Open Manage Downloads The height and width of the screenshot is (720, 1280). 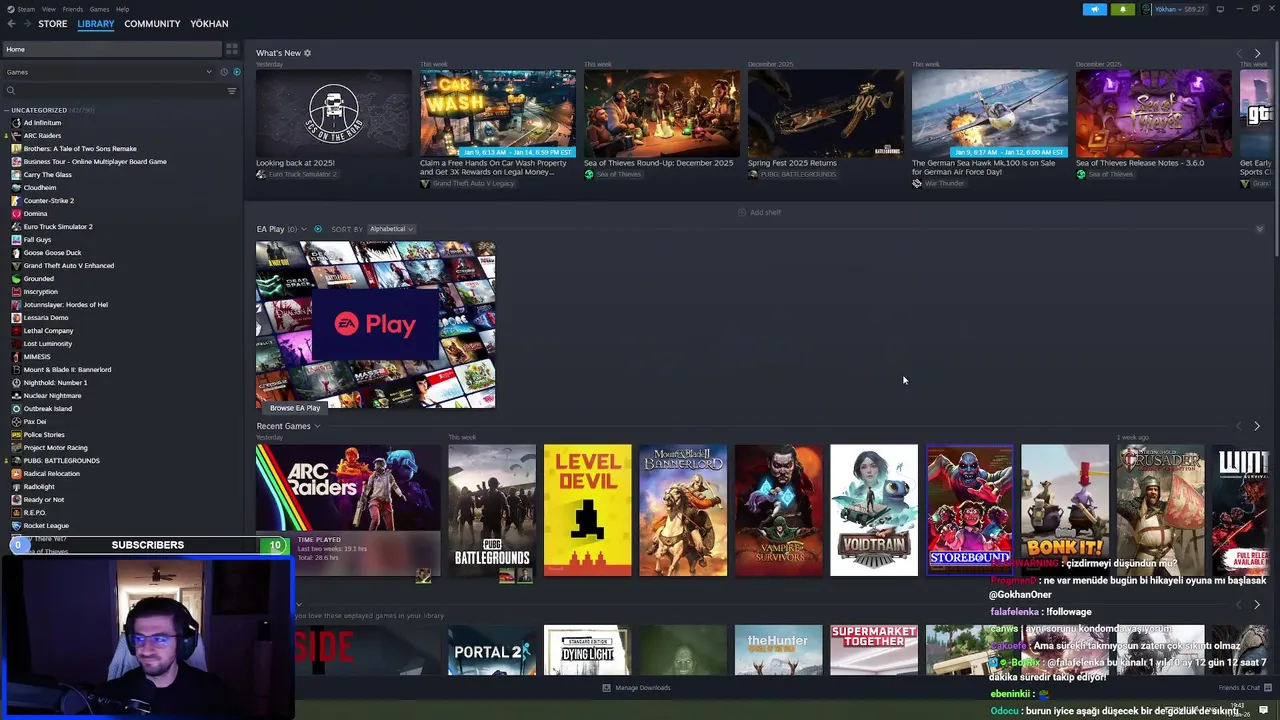(636, 688)
